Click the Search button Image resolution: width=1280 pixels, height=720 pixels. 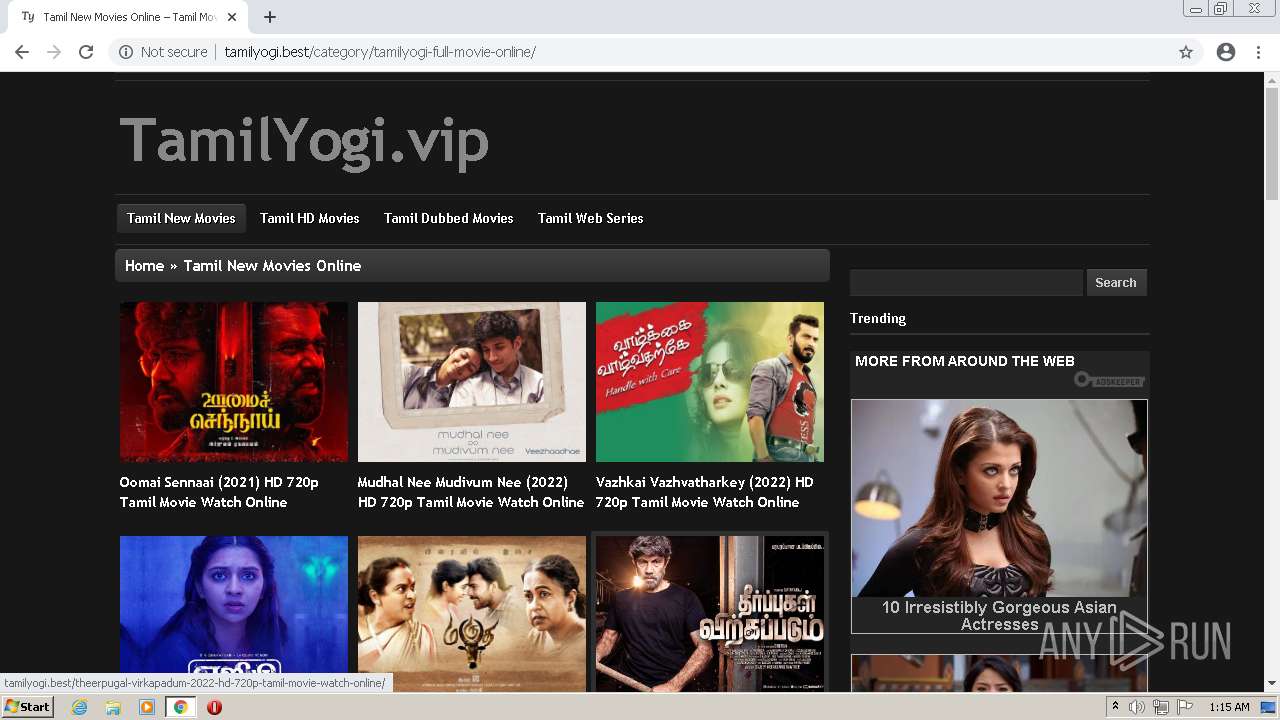[x=1116, y=283]
